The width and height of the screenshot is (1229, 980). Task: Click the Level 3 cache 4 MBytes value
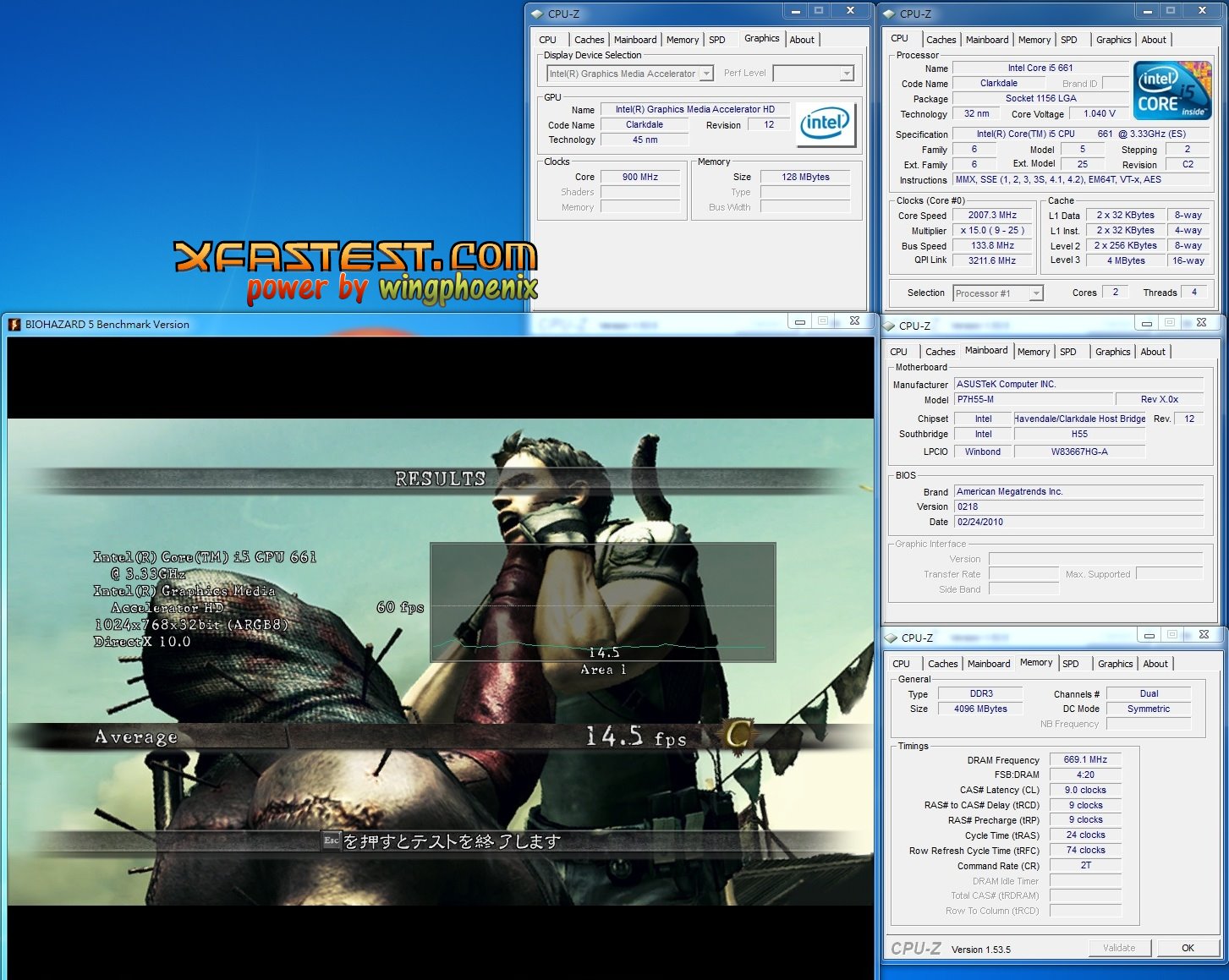1126,260
